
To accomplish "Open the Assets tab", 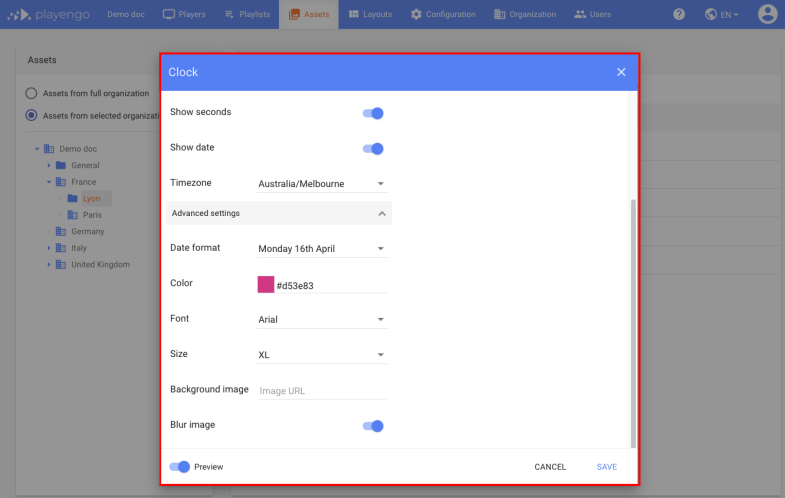I will 309,15.
